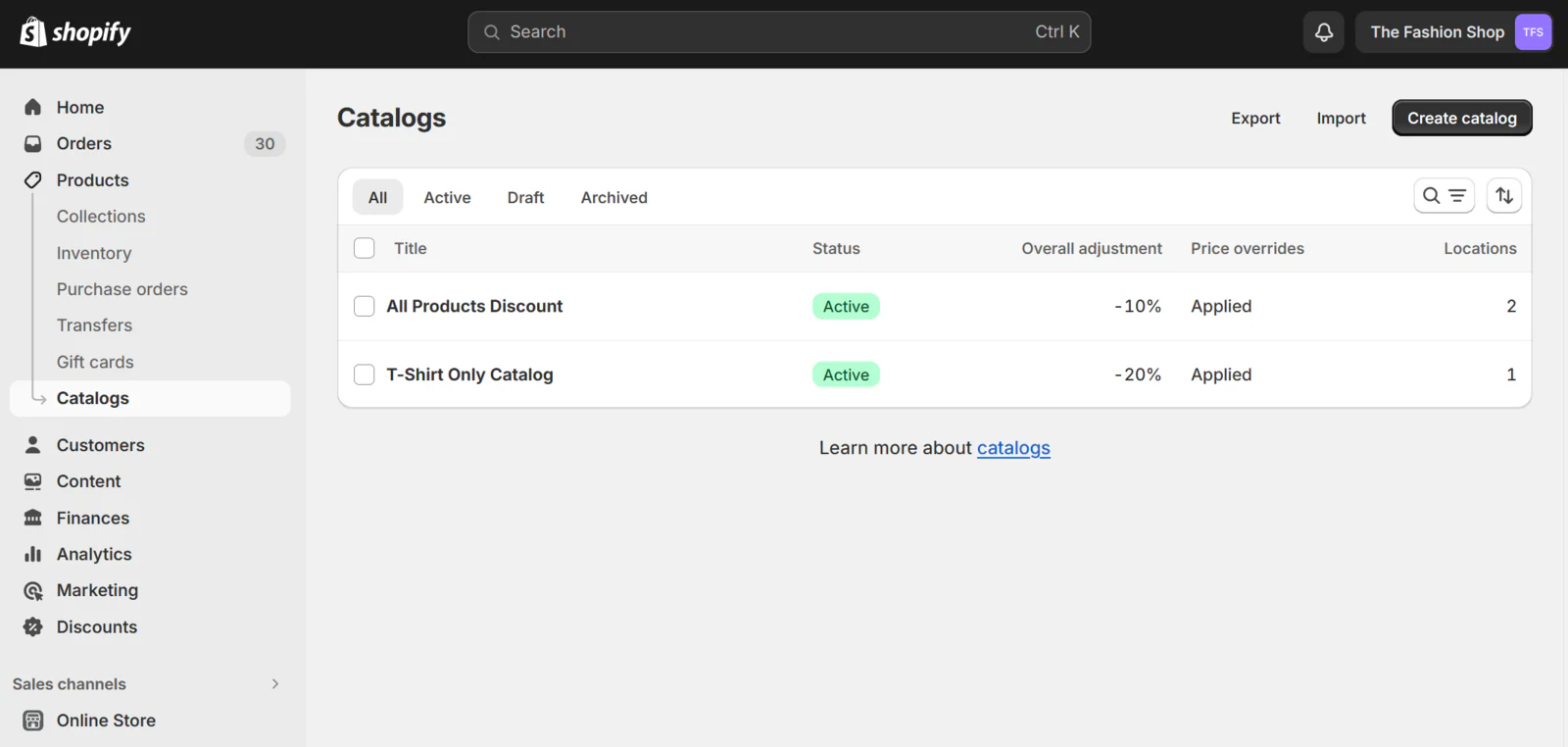Open Discounts in the sidebar

tap(96, 627)
